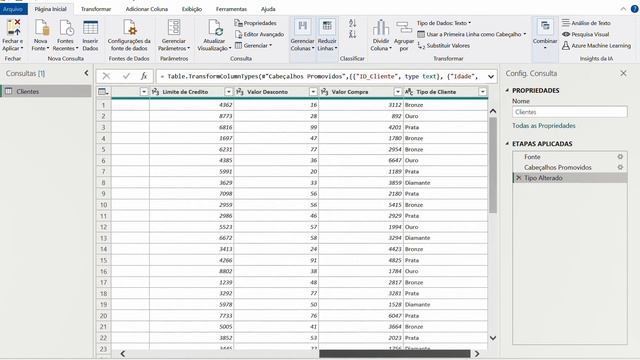Screen dimensions: 640x360
Task: Open the Limite de Credito column filter
Action: (x=229, y=92)
